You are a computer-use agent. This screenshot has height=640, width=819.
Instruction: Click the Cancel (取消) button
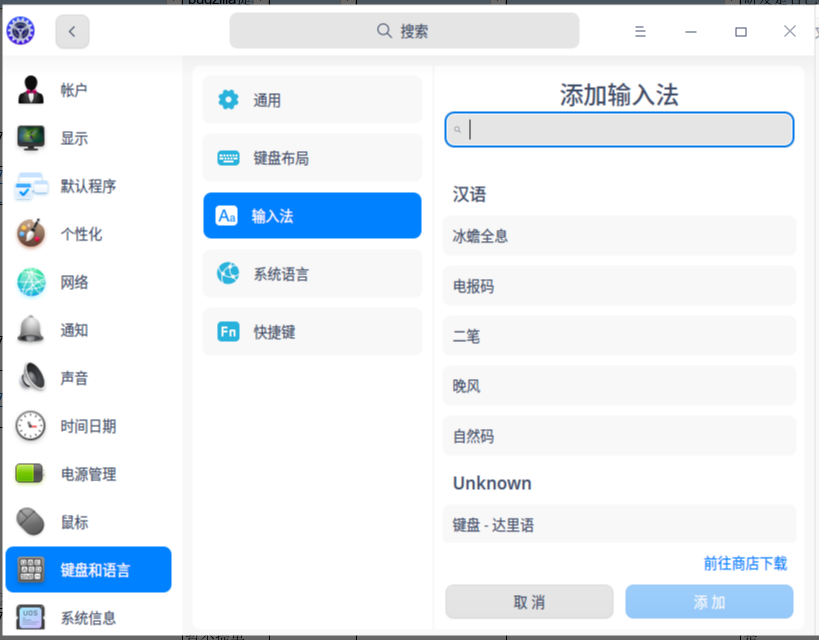click(529, 602)
